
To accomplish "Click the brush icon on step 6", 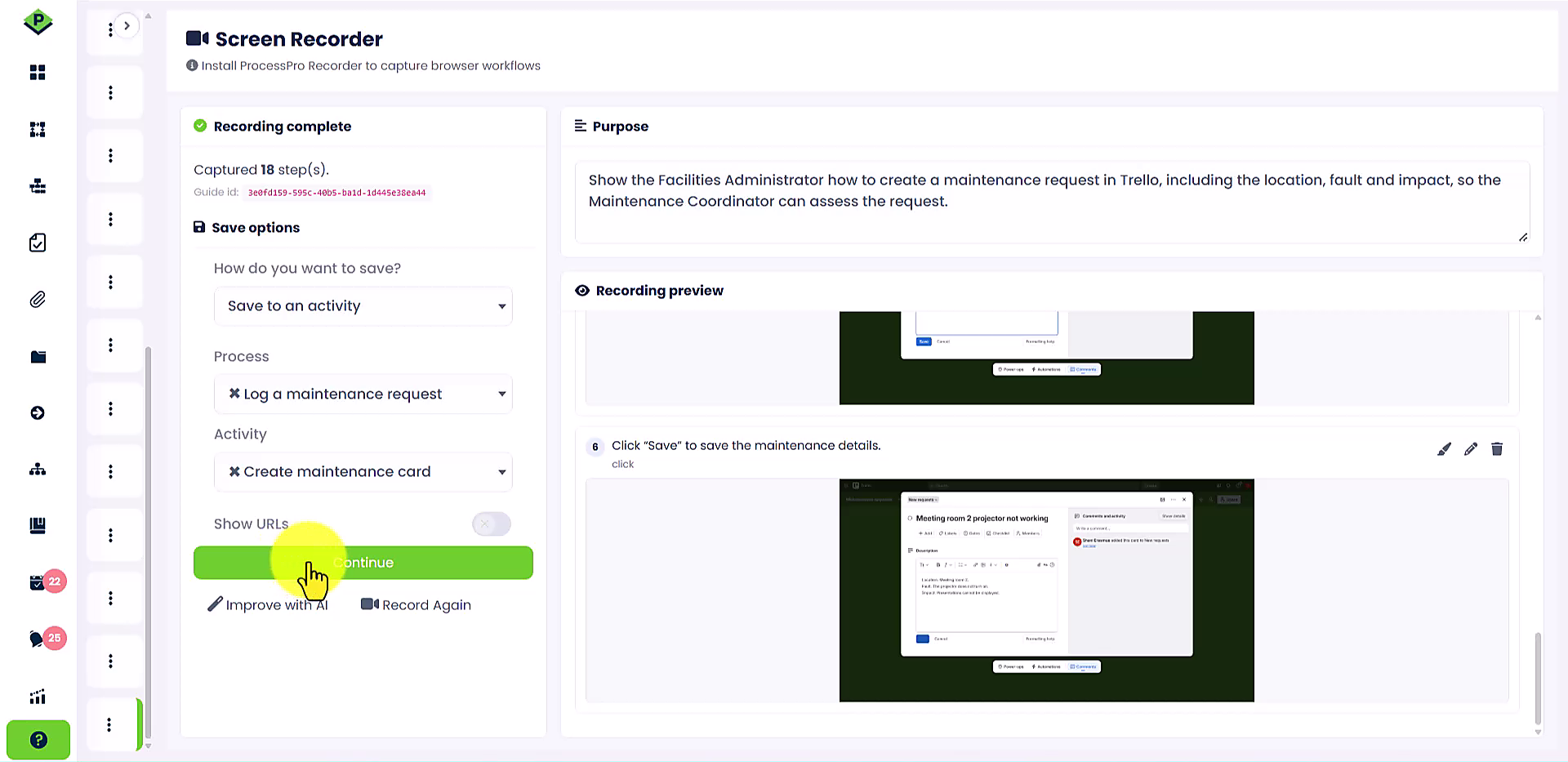I will [1444, 449].
